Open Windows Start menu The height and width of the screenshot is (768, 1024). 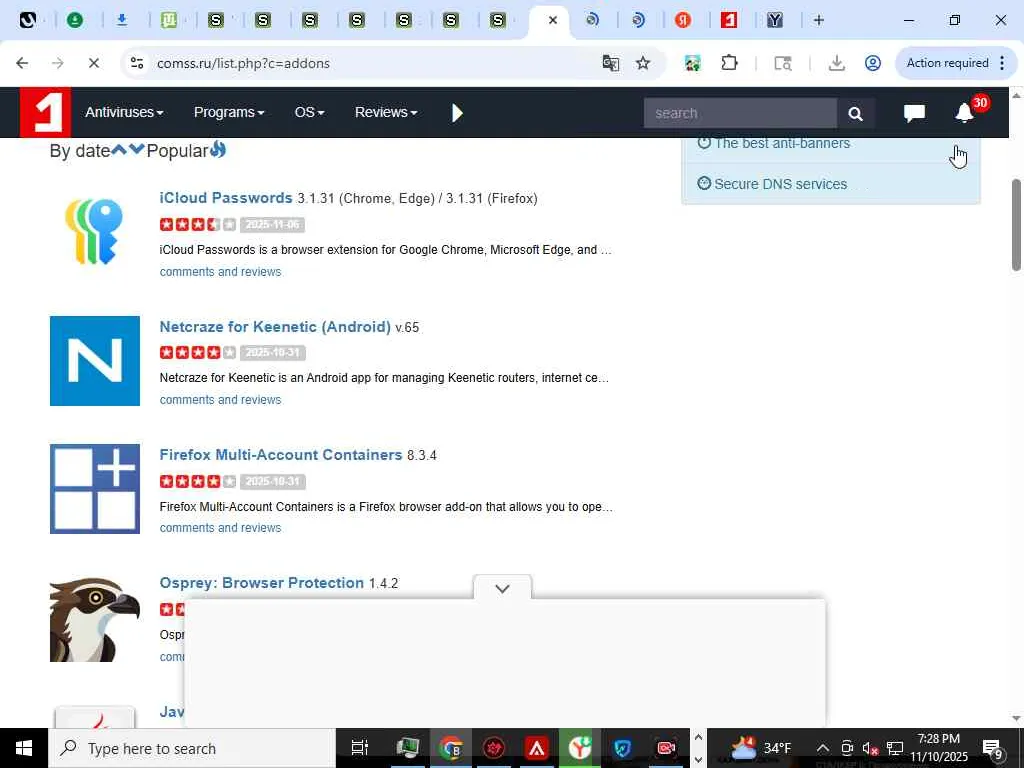[24, 748]
